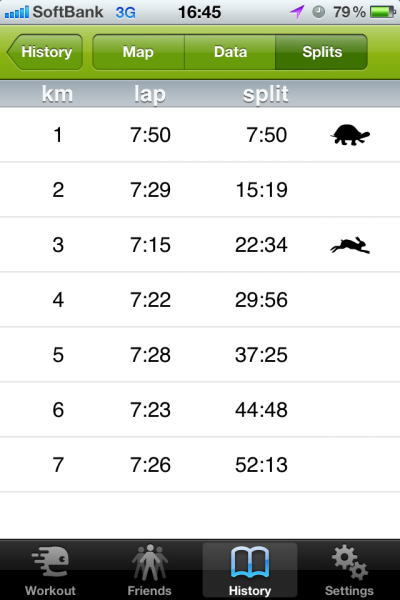Switch to the Data segment

coord(230,52)
